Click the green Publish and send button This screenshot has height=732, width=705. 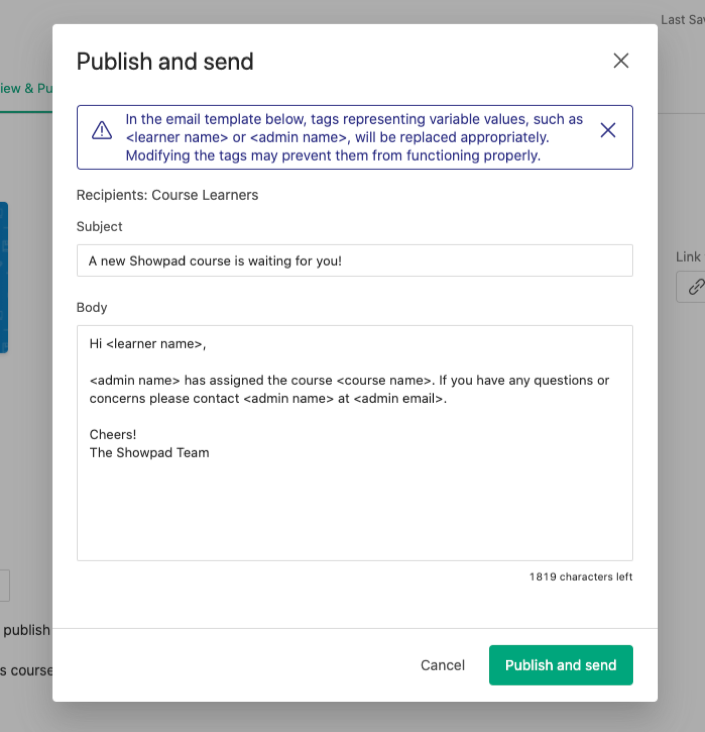tap(561, 665)
